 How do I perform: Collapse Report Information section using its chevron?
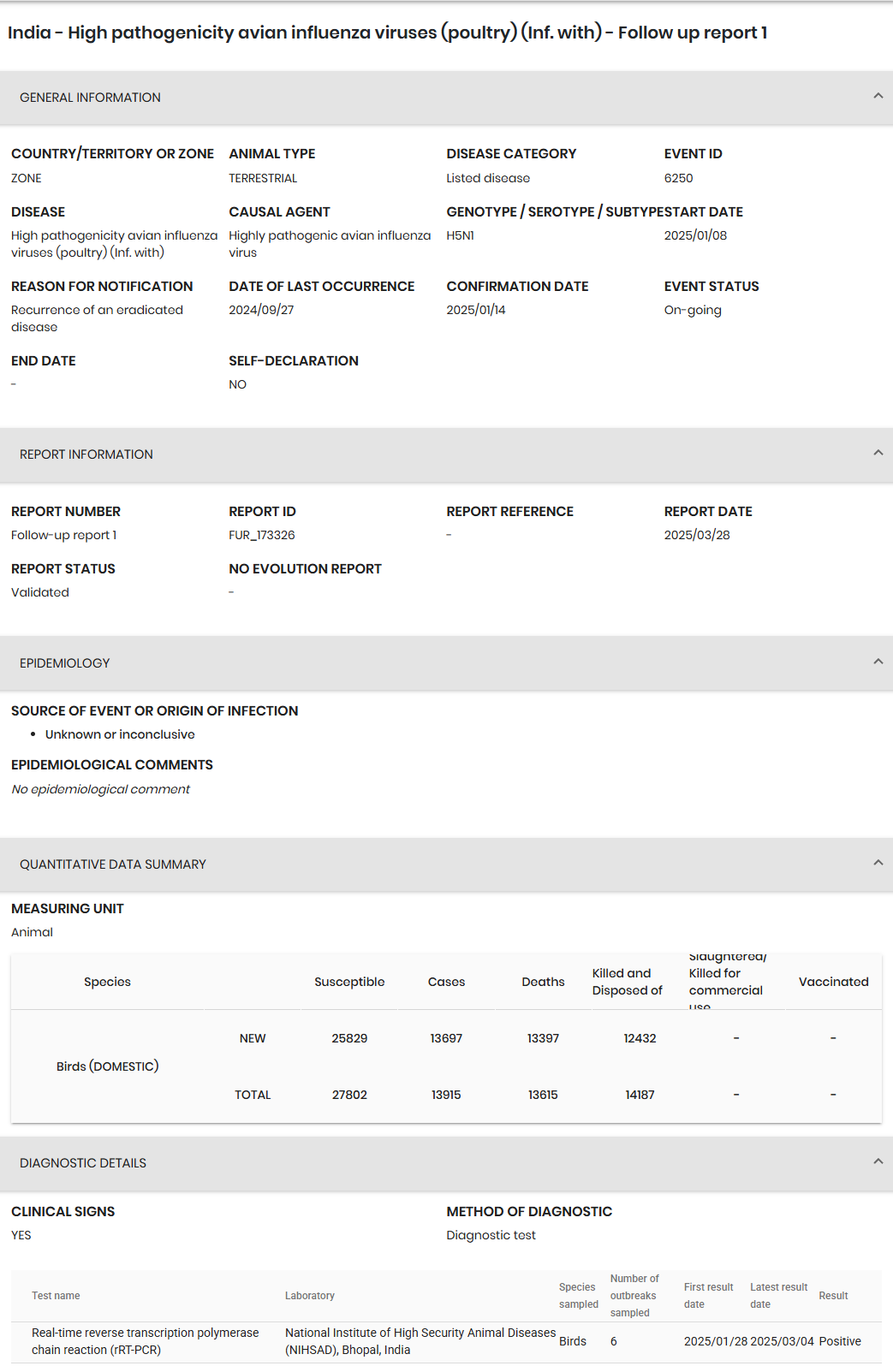point(878,454)
